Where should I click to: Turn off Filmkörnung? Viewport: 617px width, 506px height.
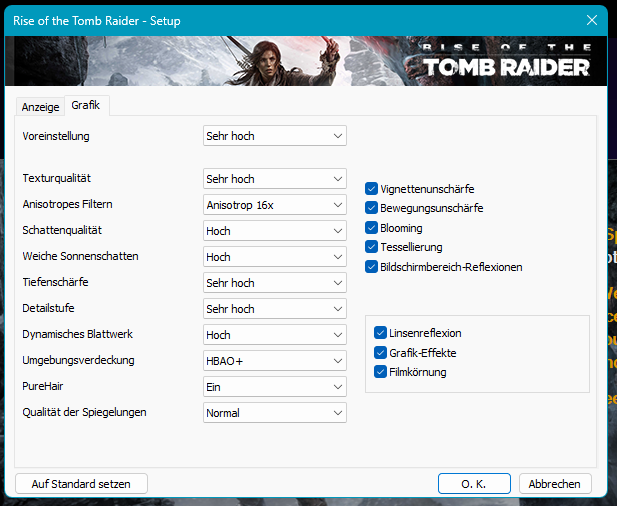[x=380, y=372]
